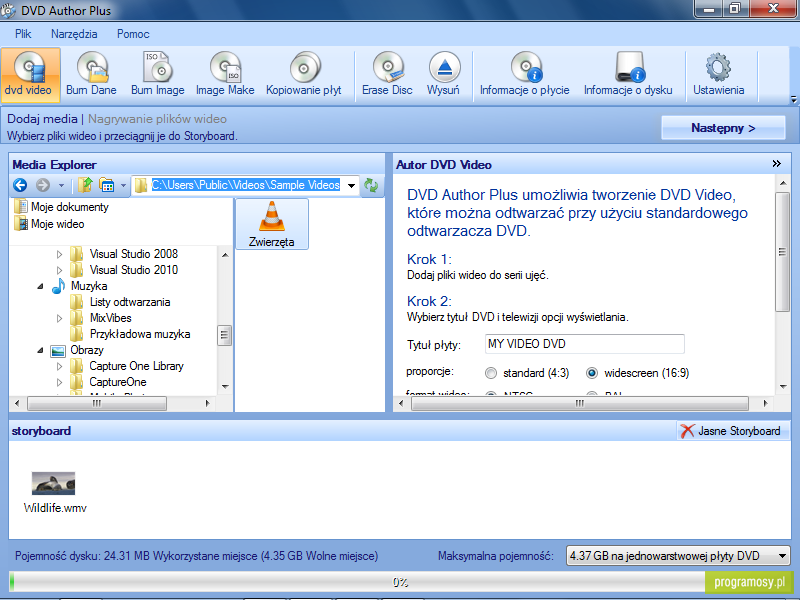The height and width of the screenshot is (600, 800).
Task: Open the navigation history dropdown arrow
Action: point(61,185)
